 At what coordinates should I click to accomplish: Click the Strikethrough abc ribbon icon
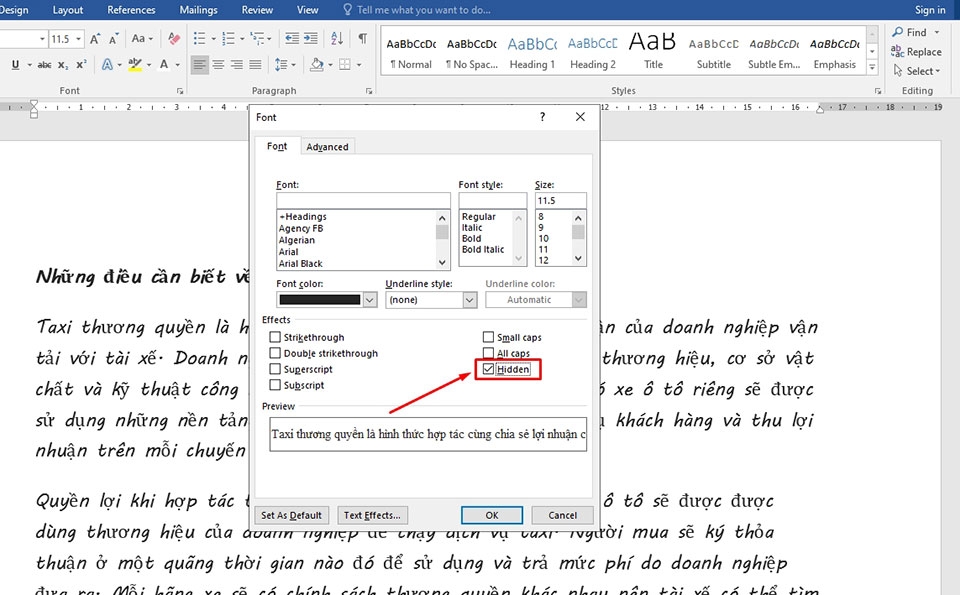pyautogui.click(x=44, y=65)
